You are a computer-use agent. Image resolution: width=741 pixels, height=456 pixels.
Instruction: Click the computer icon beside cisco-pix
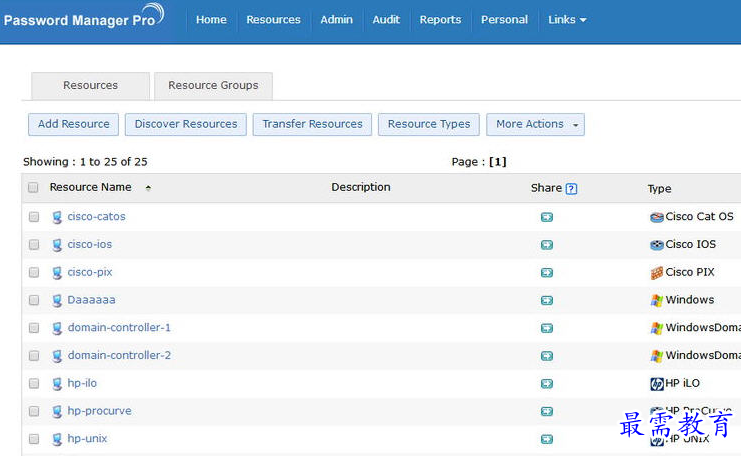57,273
